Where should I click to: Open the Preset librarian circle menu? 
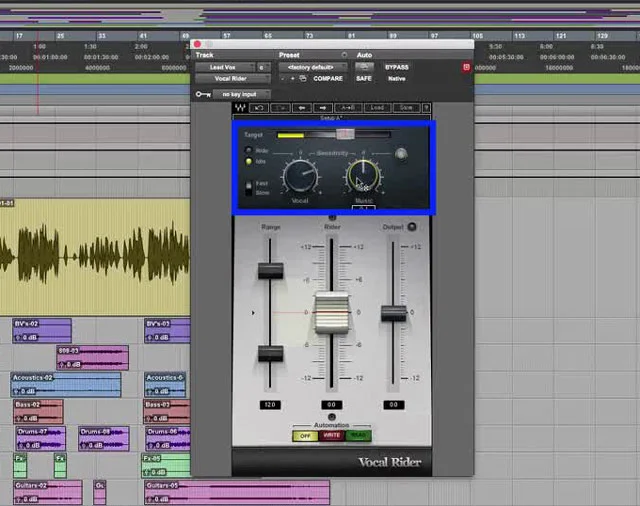pos(344,55)
